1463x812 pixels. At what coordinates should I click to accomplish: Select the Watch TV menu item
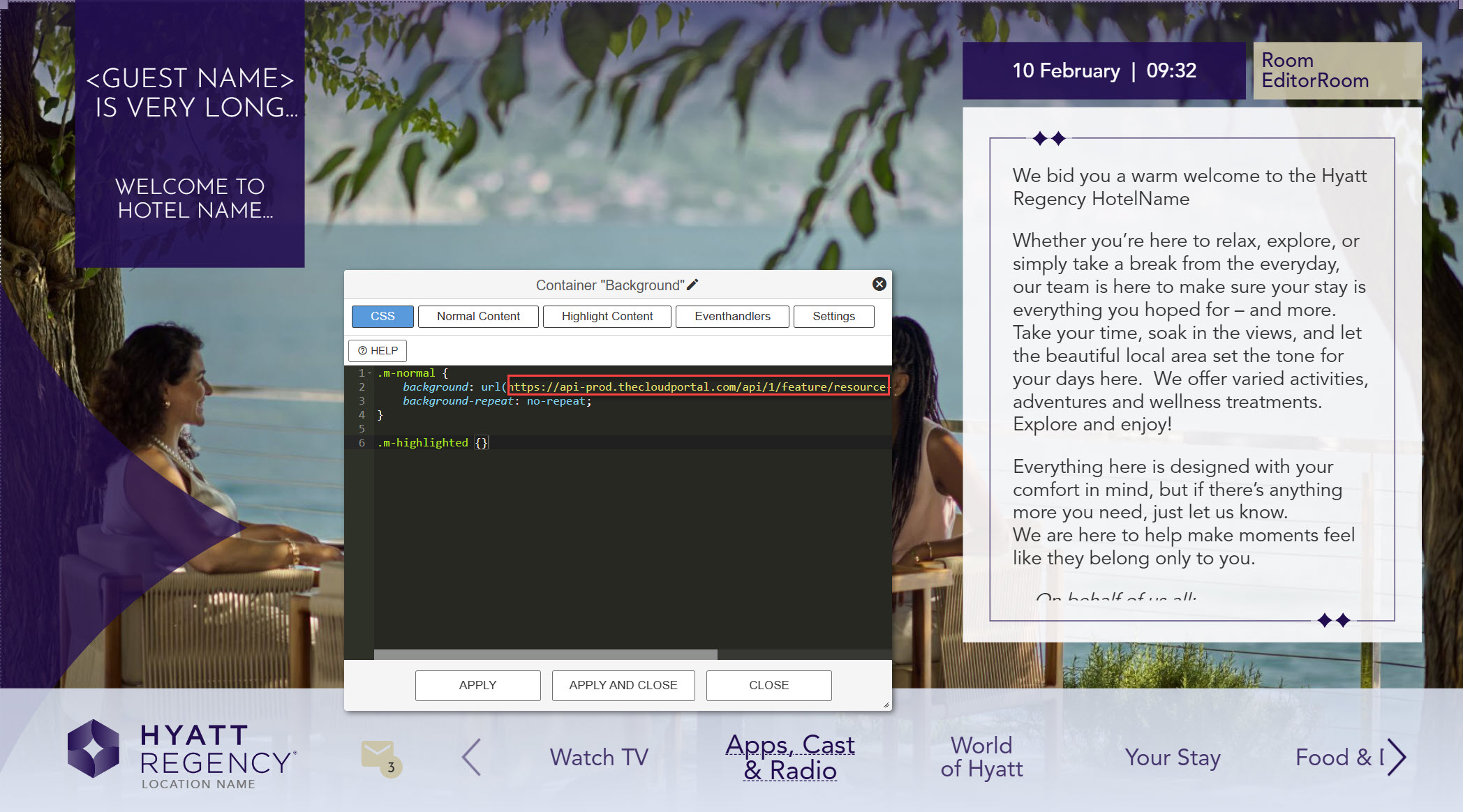click(599, 757)
